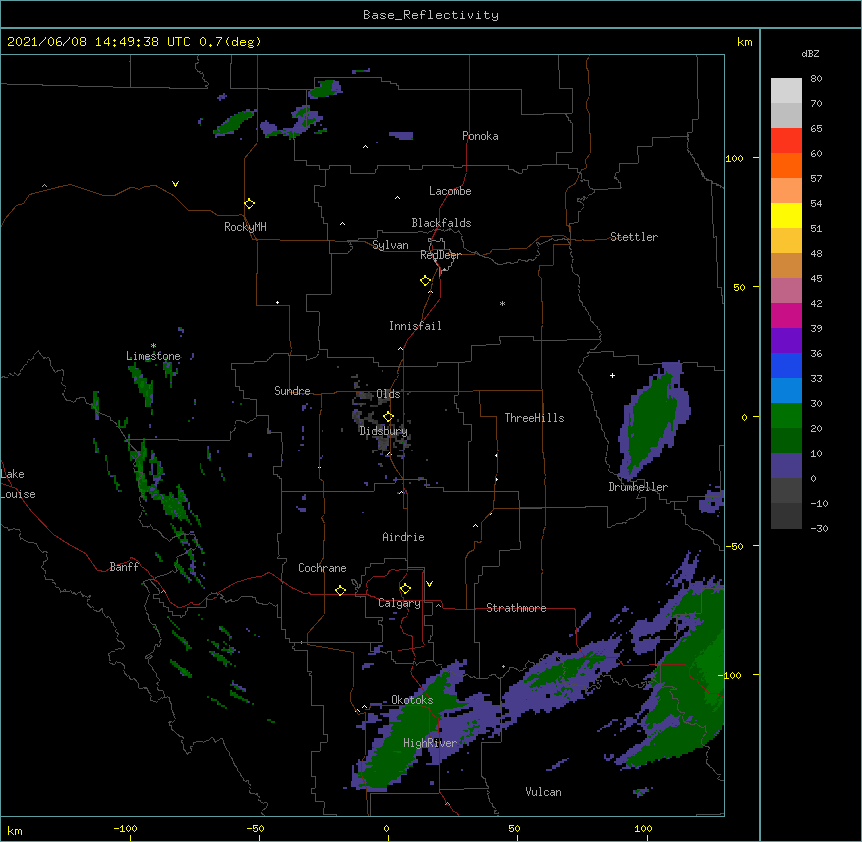Click the Ponoka town label

coord(480,136)
